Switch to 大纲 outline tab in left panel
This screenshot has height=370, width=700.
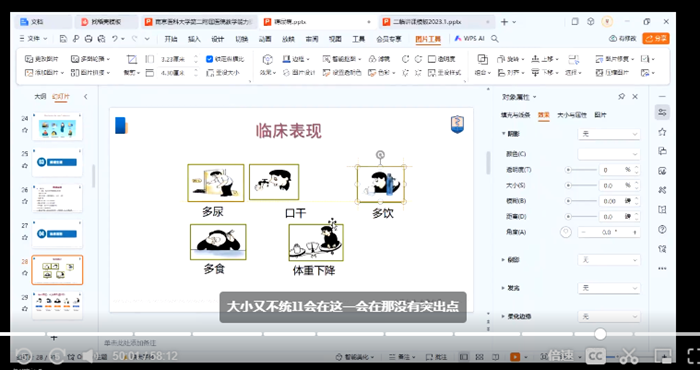pos(40,96)
